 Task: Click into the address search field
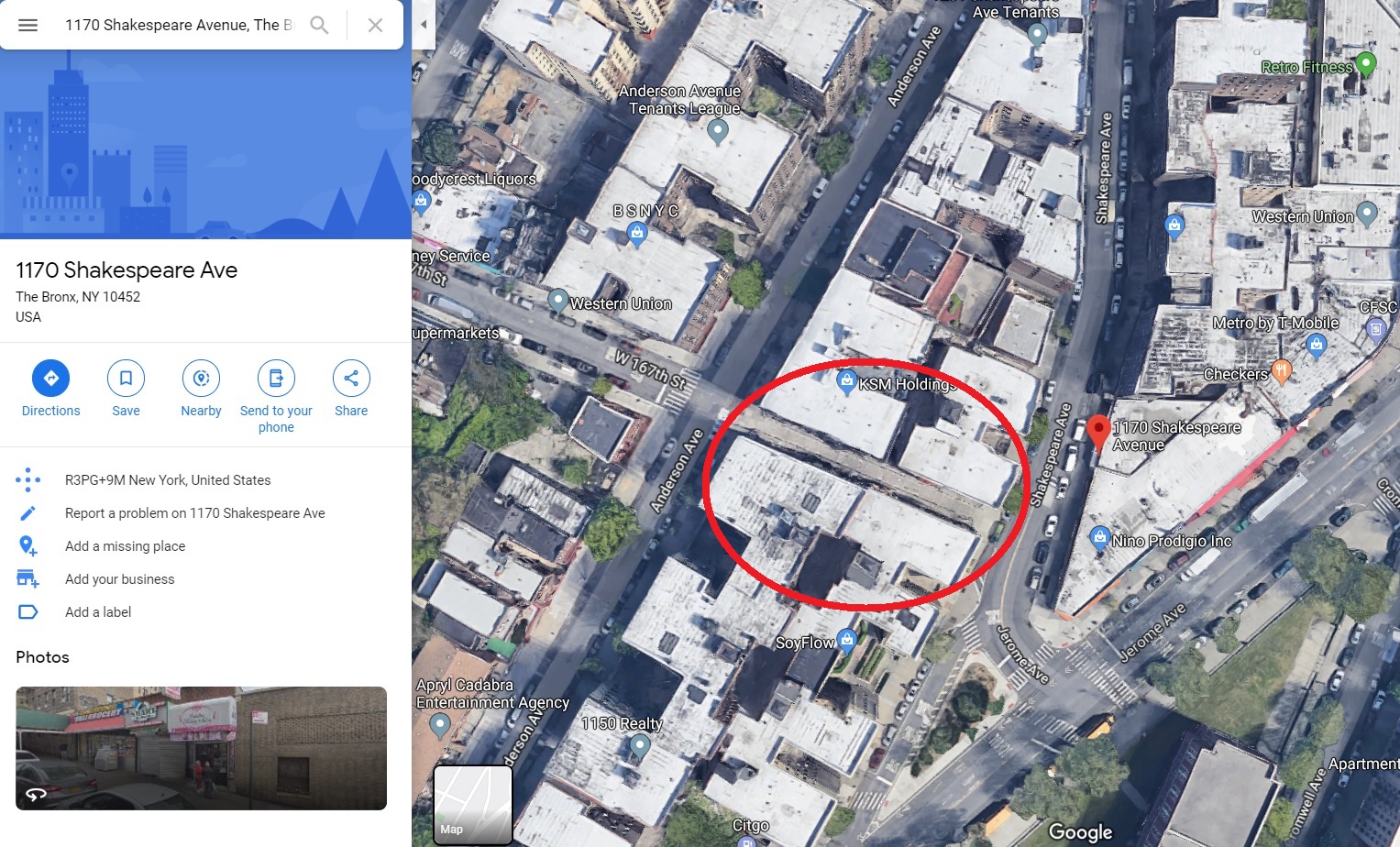179,25
